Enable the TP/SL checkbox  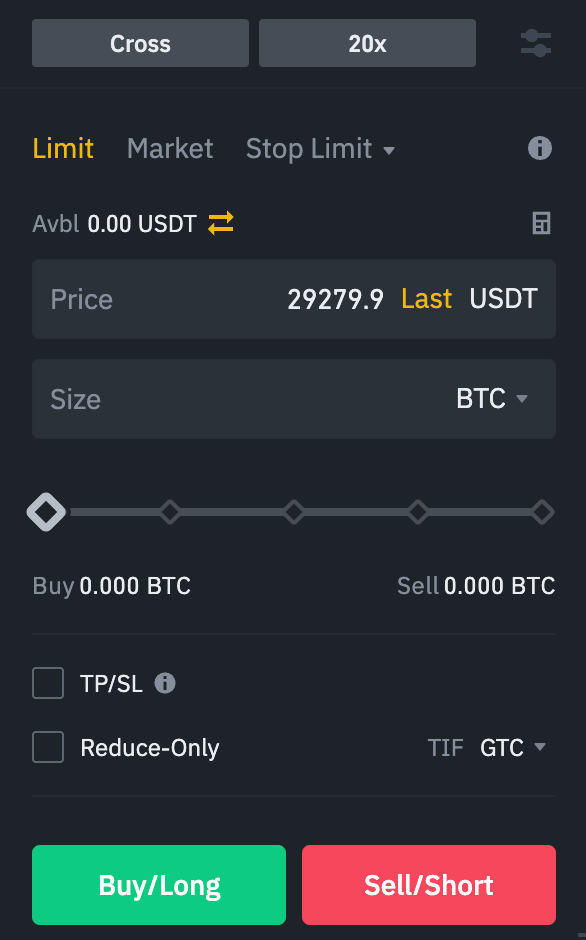(47, 683)
